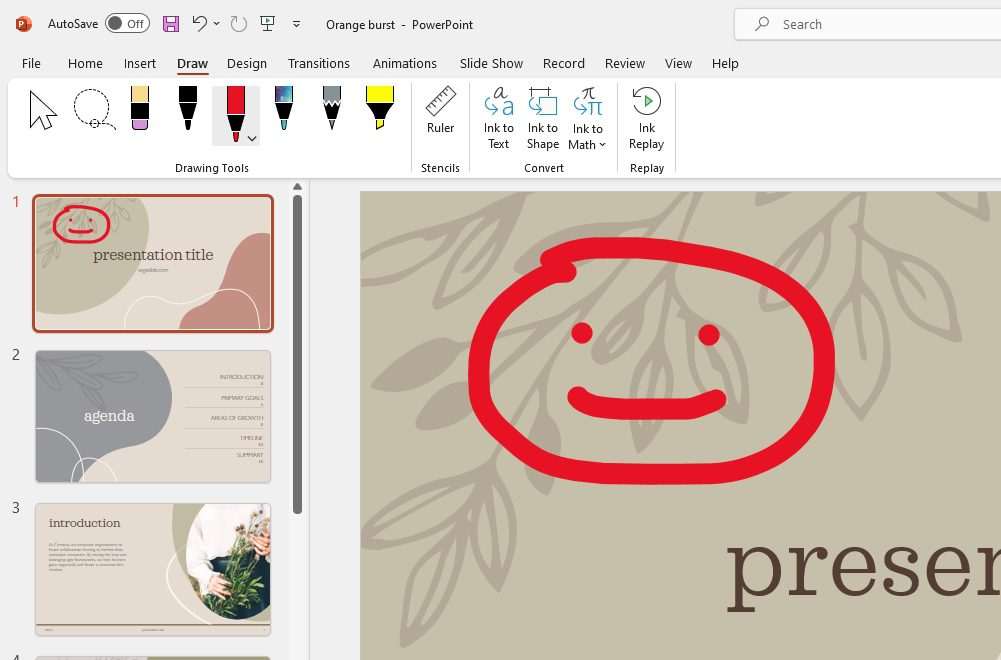This screenshot has height=660, width=1001.
Task: Convert Ink to Shape
Action: (x=543, y=119)
